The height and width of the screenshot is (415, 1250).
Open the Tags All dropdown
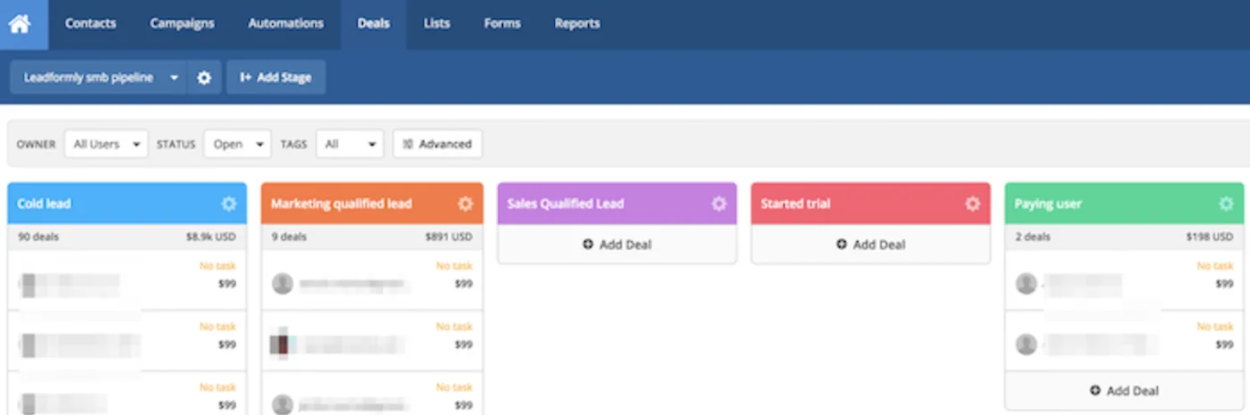click(349, 144)
